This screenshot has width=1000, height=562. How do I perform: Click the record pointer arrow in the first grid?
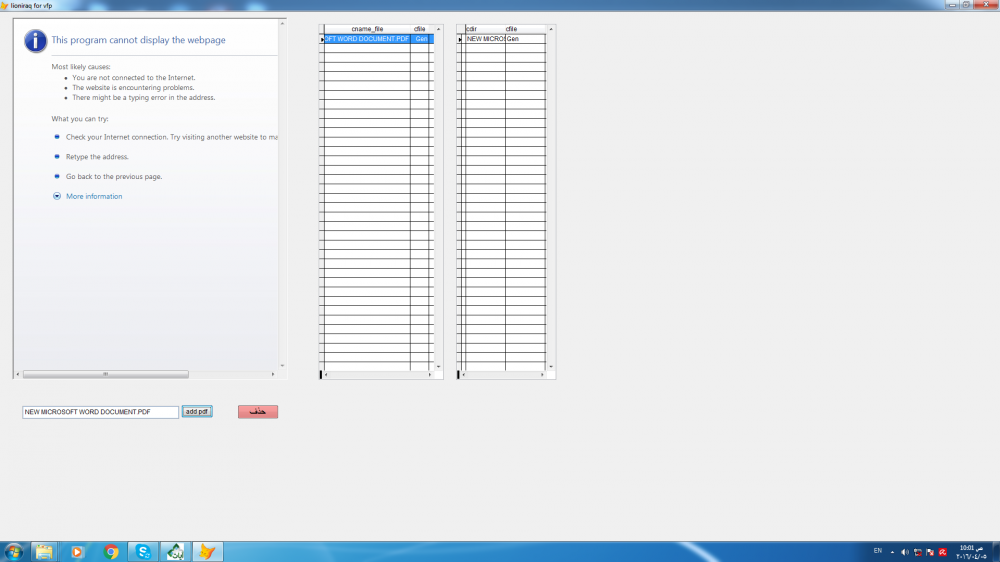[321, 40]
